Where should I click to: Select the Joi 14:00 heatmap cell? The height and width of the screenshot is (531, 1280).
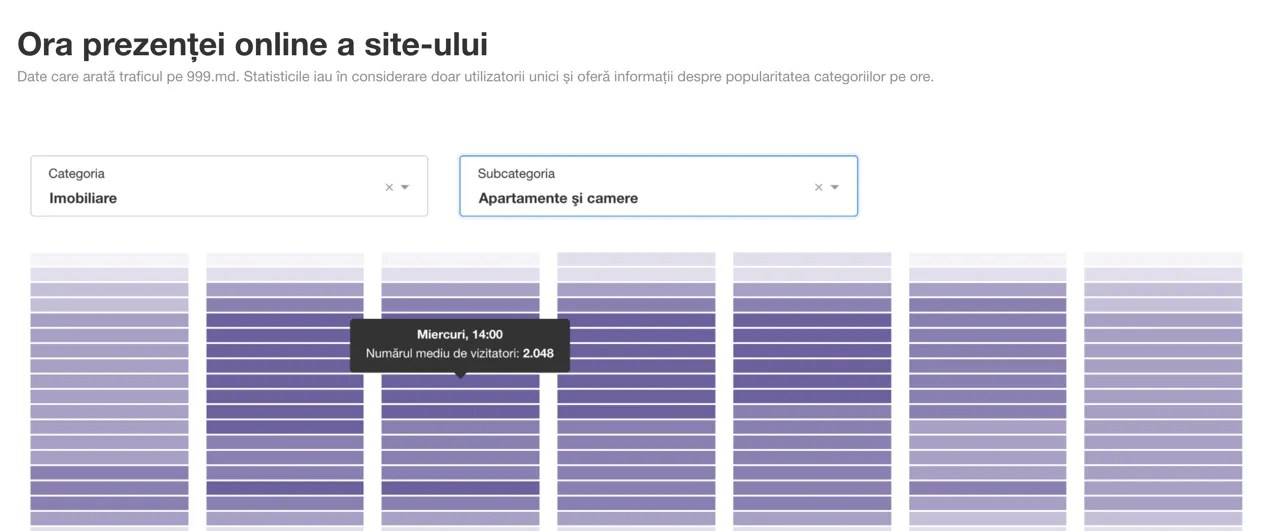pyautogui.click(x=636, y=381)
